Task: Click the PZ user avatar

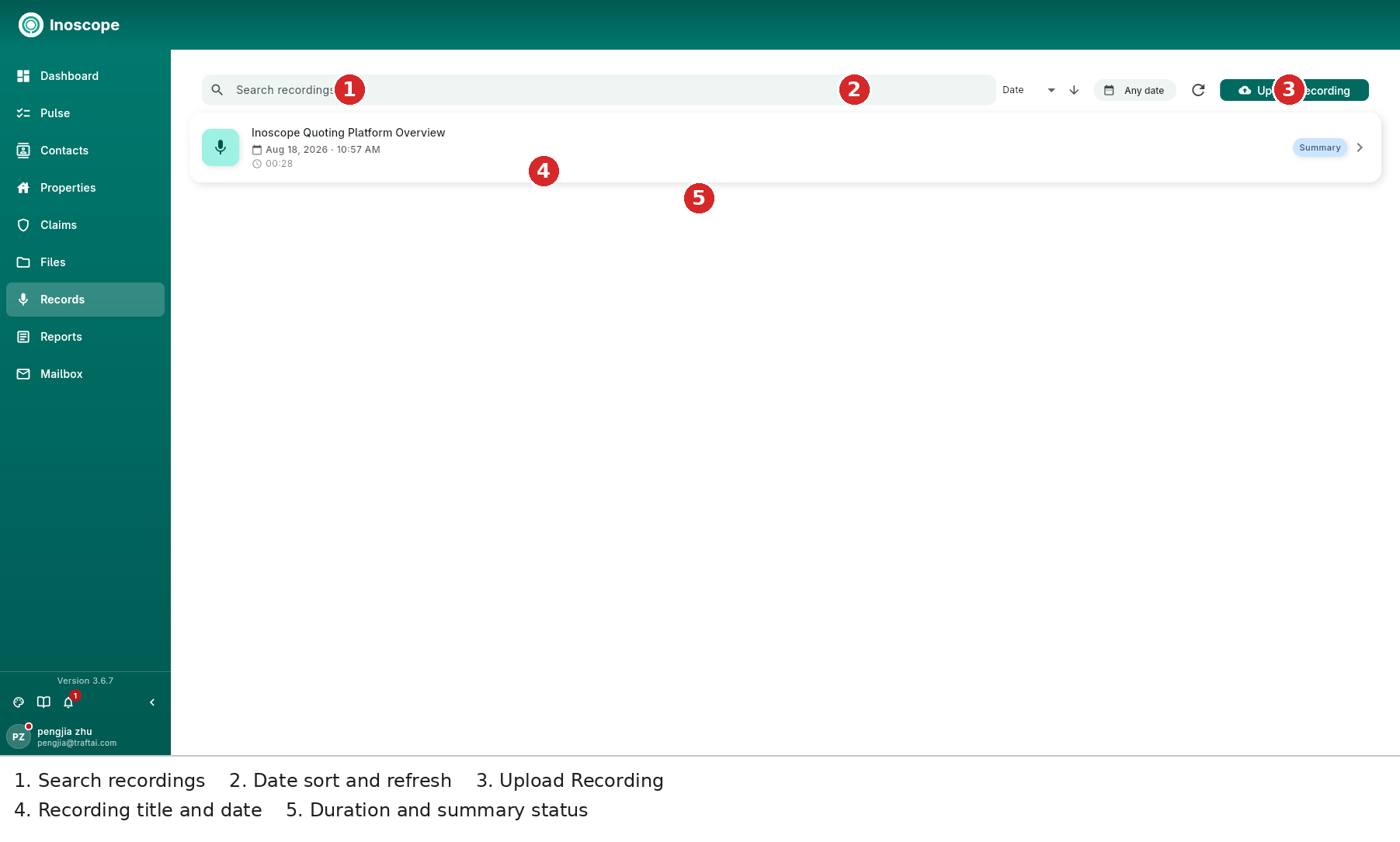Action: (19, 736)
